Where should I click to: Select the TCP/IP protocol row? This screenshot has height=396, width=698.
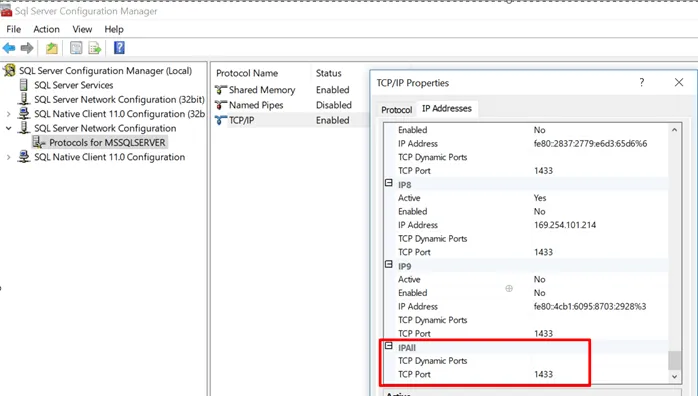[291, 120]
